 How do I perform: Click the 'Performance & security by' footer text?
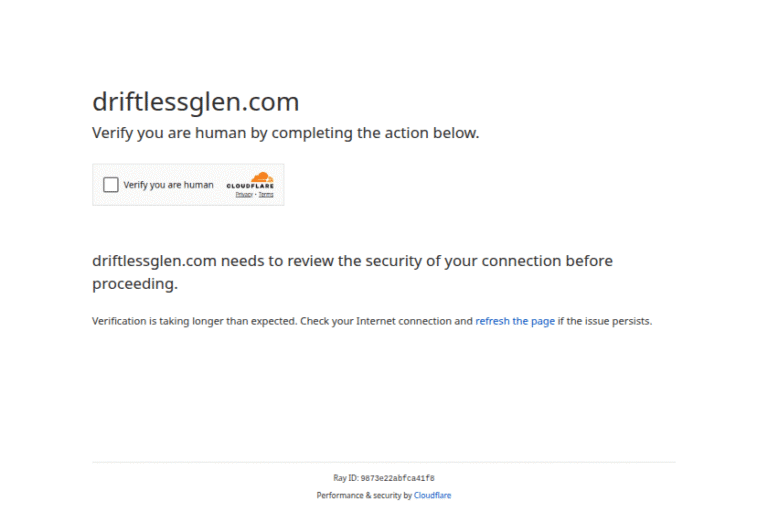pyautogui.click(x=364, y=495)
